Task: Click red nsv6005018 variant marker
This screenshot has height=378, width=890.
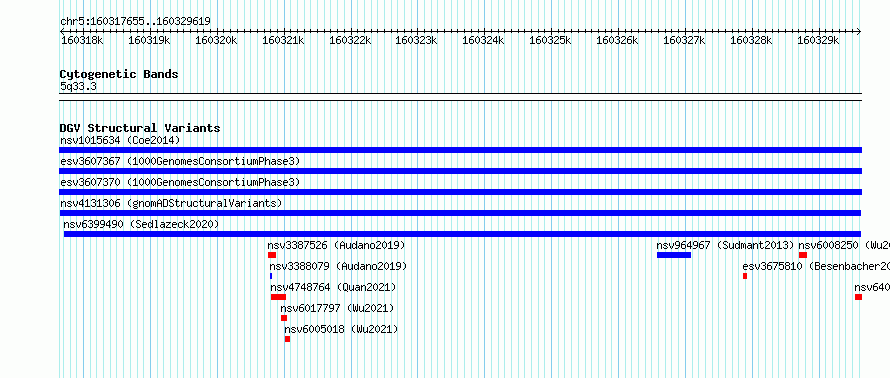Action: (288, 339)
